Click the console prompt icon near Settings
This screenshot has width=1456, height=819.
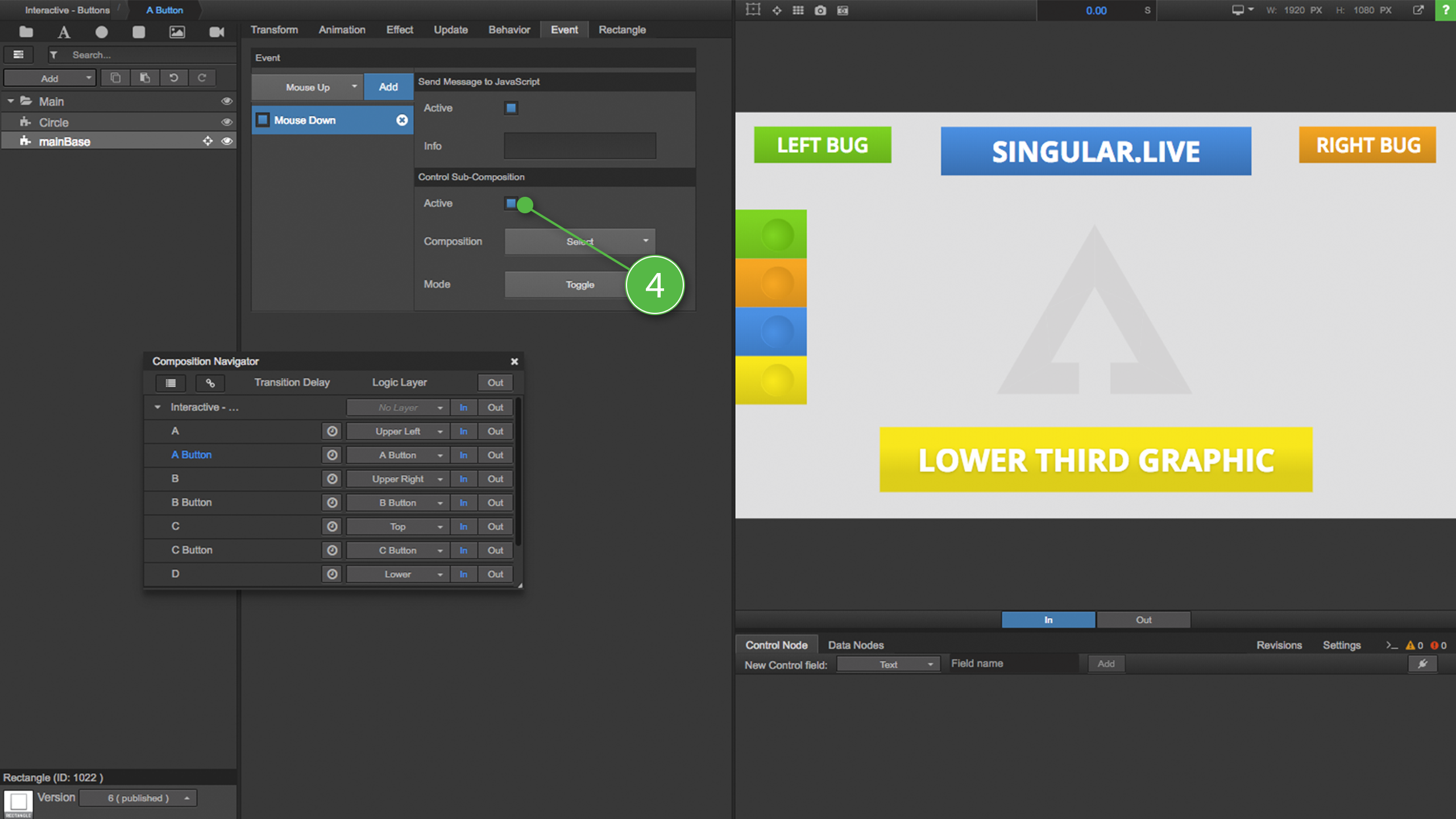pyautogui.click(x=1391, y=645)
